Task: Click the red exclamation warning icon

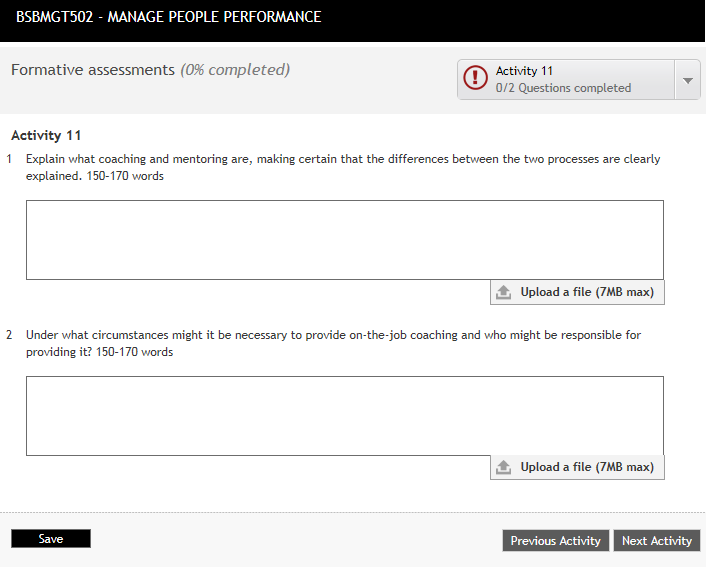Action: tap(477, 80)
